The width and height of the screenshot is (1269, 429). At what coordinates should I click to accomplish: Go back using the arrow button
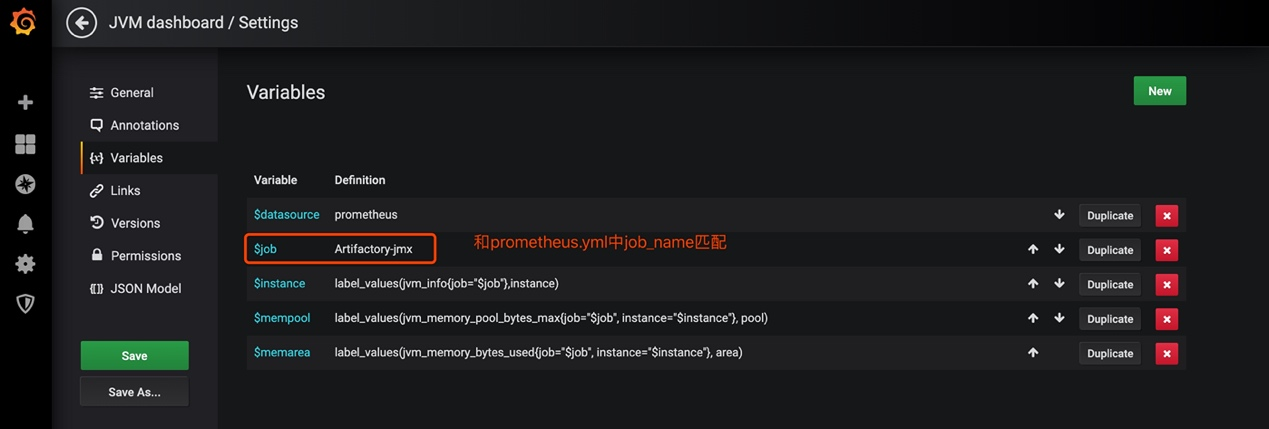click(82, 22)
